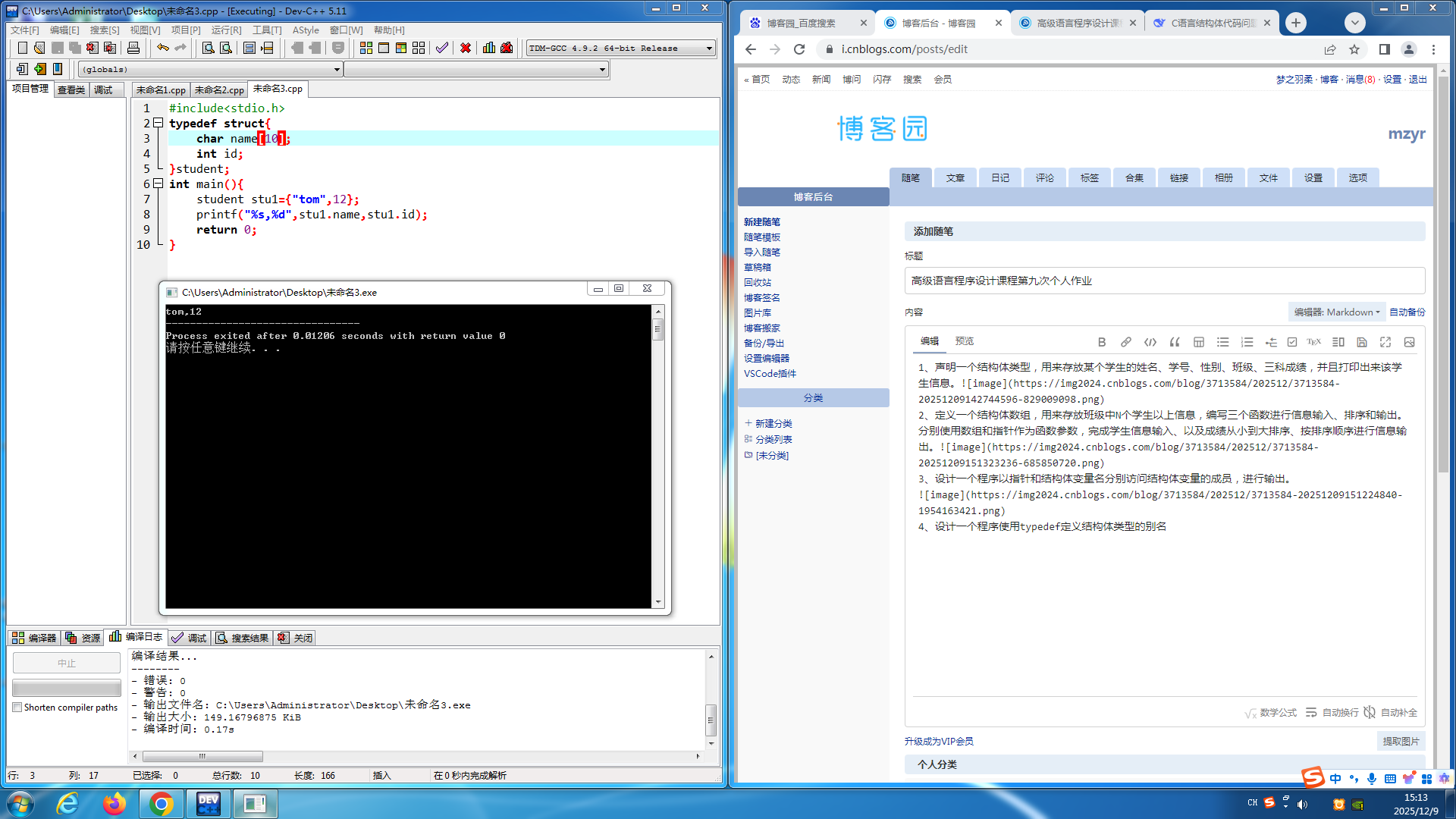Screen dimensions: 1456x819
Task: Enable Shorten compiler paths checkbox
Action: click(x=17, y=708)
